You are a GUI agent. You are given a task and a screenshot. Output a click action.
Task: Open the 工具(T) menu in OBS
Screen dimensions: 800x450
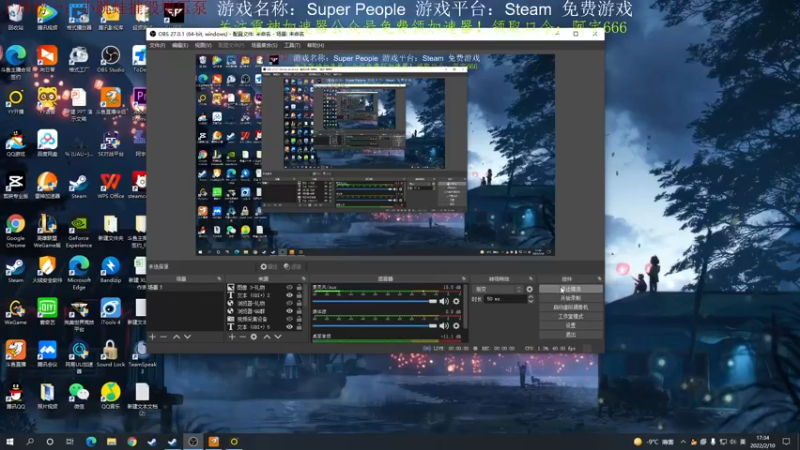(x=292, y=45)
